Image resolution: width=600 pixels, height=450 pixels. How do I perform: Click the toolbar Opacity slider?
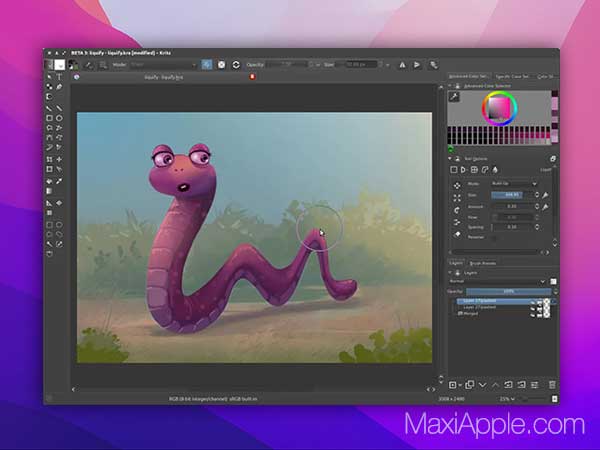(x=289, y=65)
